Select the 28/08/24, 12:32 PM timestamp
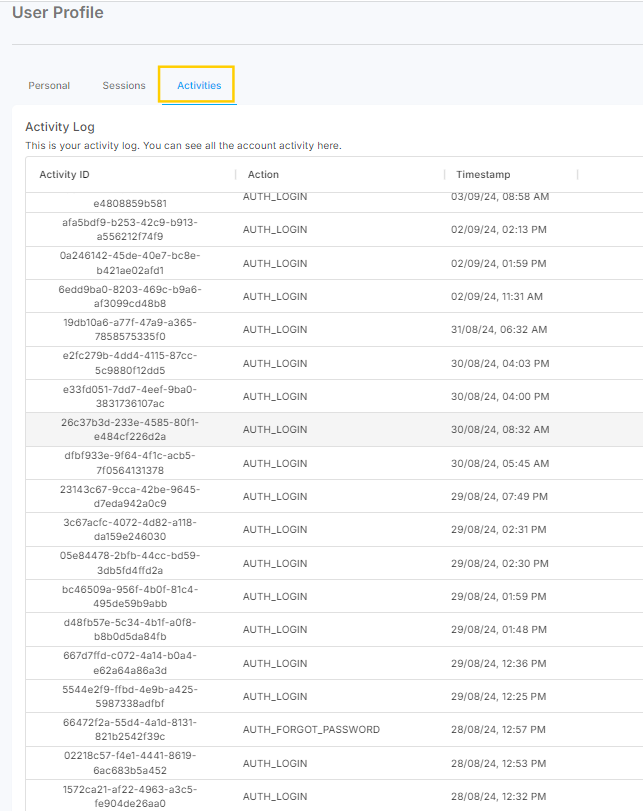The width and height of the screenshot is (643, 811). pos(500,796)
